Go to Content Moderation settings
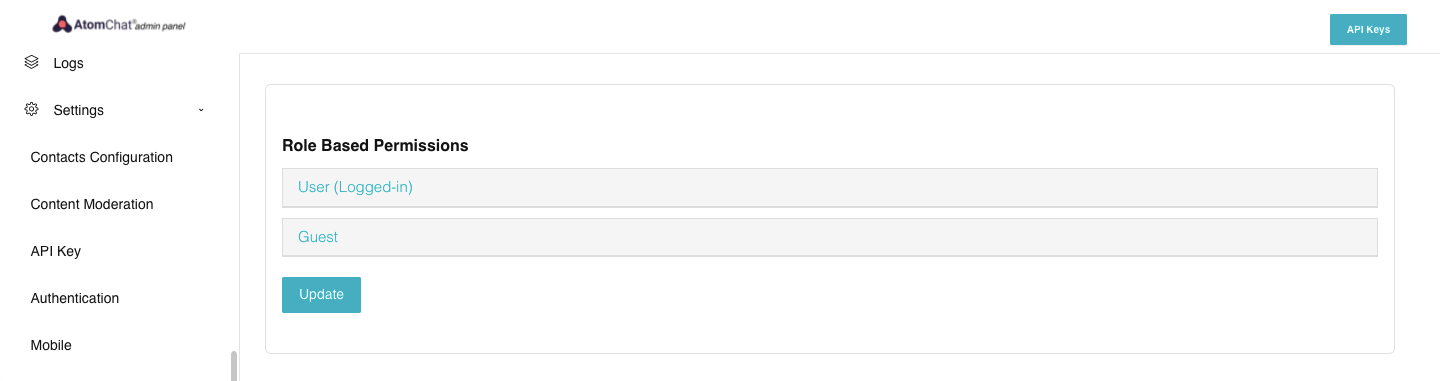Screen dimensions: 1440x381 point(92,204)
